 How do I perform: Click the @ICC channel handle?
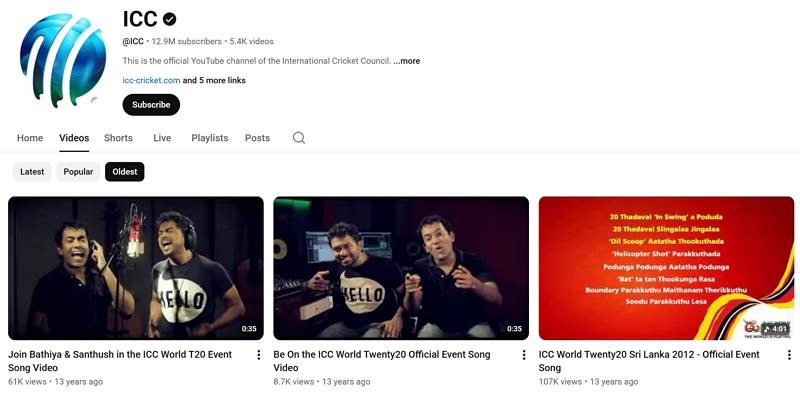(x=133, y=41)
